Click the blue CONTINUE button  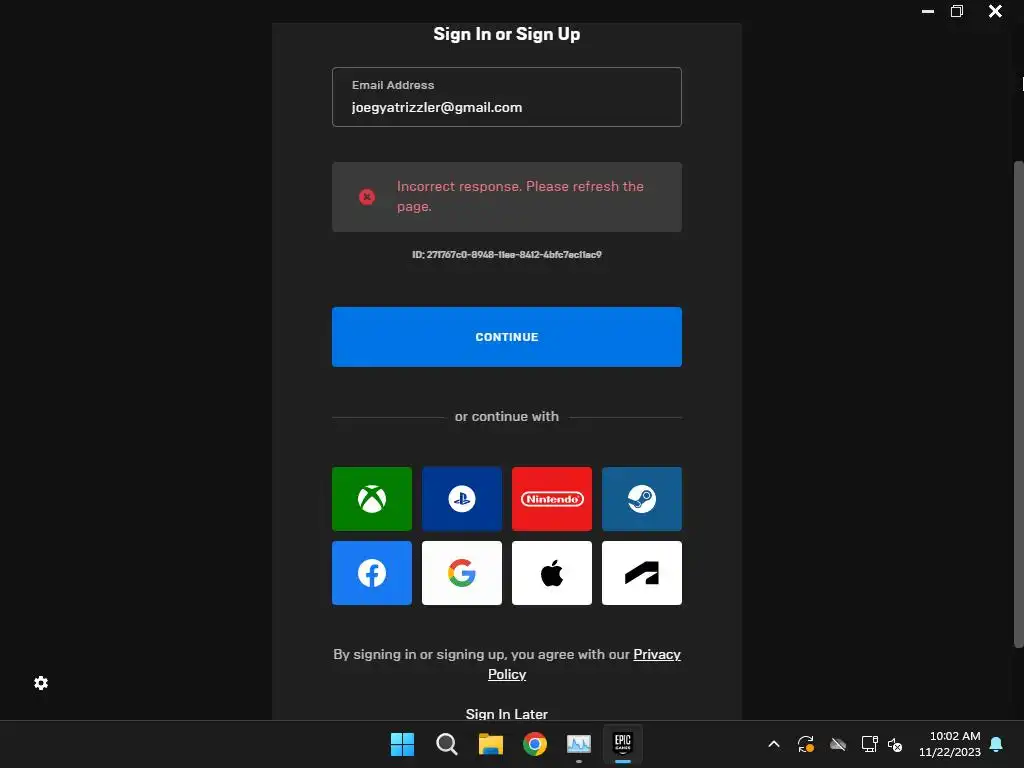coord(507,337)
